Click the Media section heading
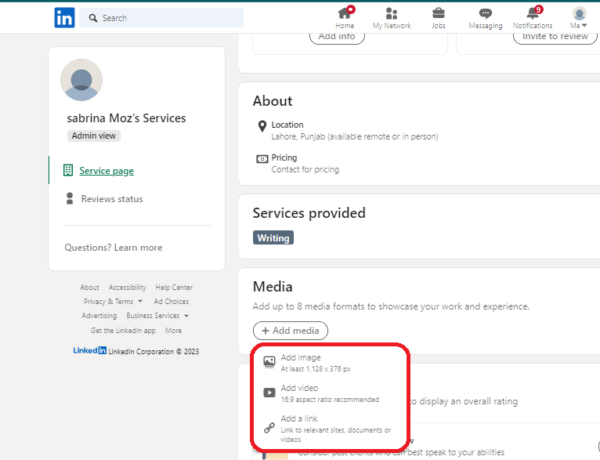This screenshot has height=460, width=600. coord(272,287)
